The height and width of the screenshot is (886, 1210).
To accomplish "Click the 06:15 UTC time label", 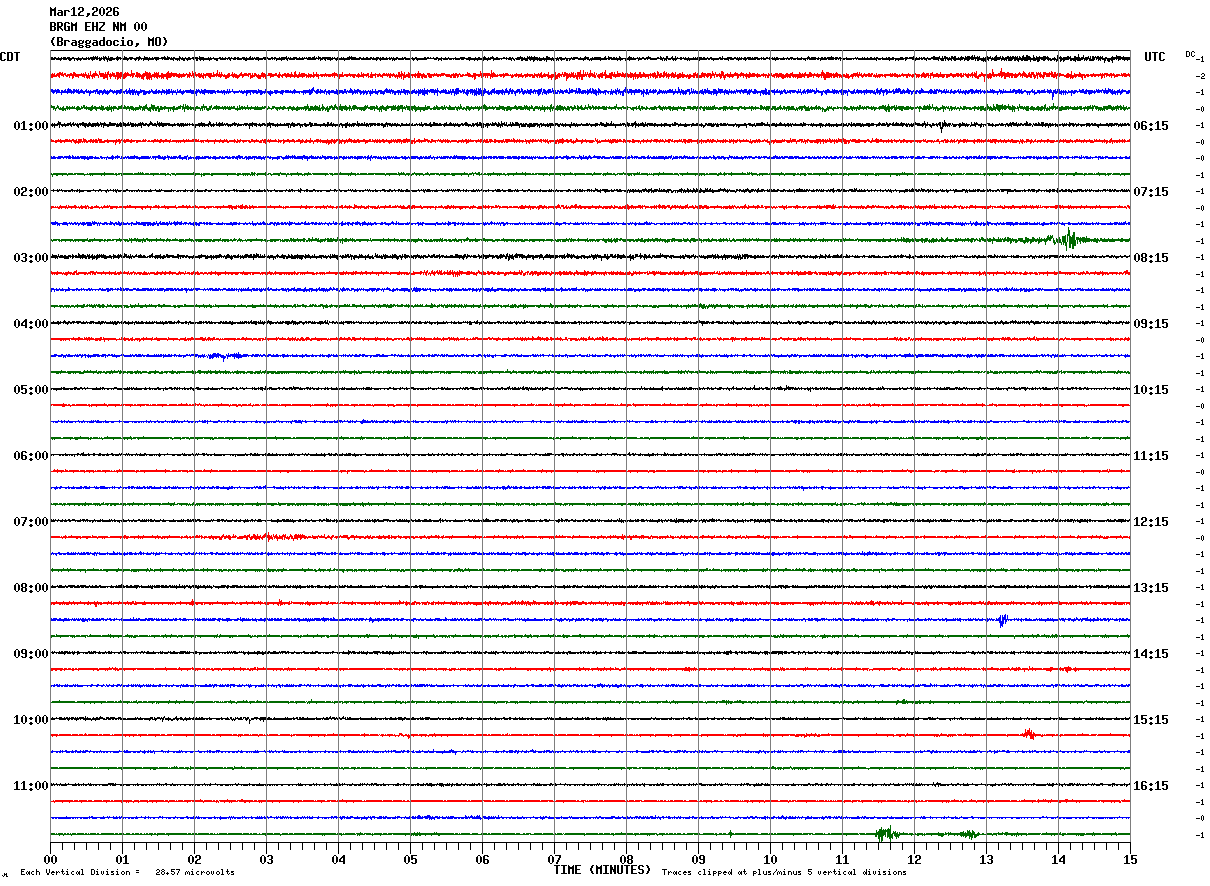I will click(1151, 126).
